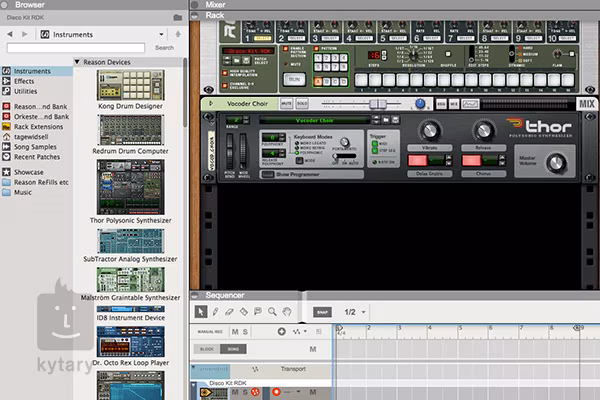
Task: Choose the Magnify tool in sequencer toolbar
Action: point(272,312)
